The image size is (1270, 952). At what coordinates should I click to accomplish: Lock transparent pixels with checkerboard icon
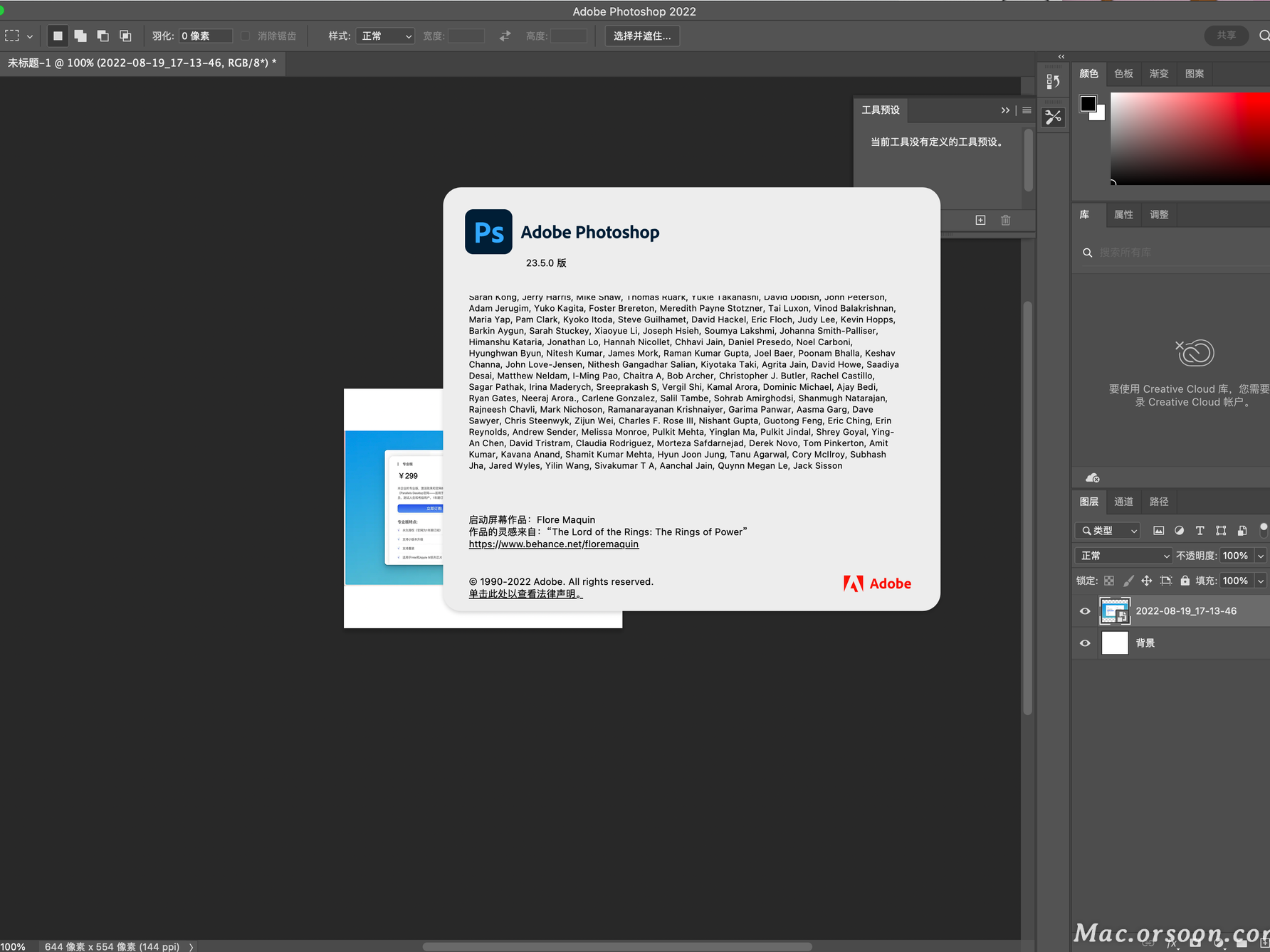(x=1109, y=581)
